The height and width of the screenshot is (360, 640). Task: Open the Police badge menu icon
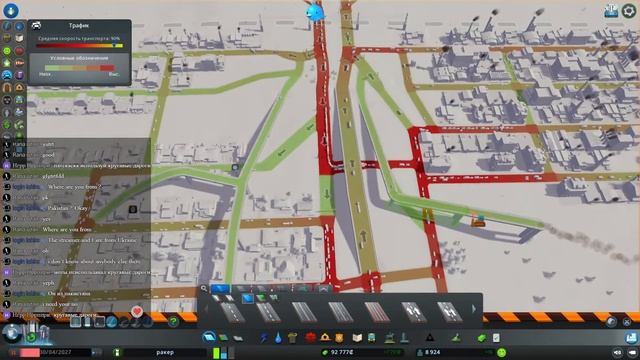[x=339, y=338]
